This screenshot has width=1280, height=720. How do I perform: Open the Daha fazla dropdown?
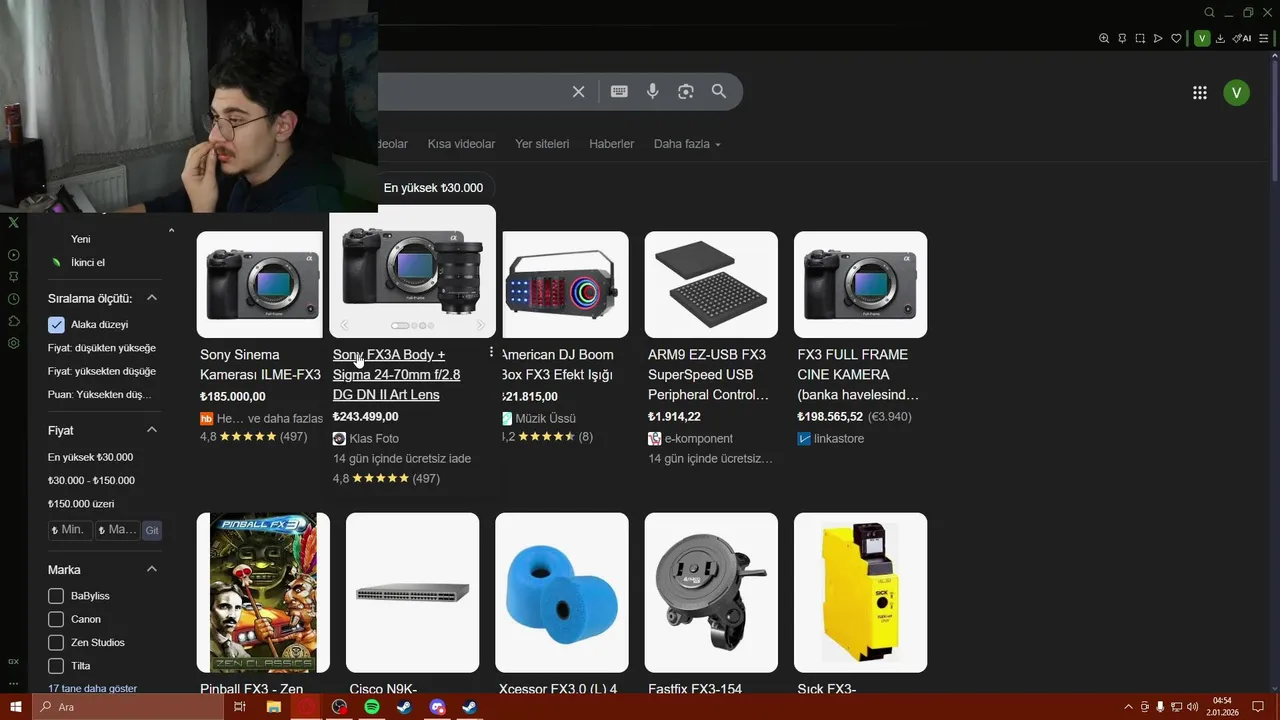(687, 144)
